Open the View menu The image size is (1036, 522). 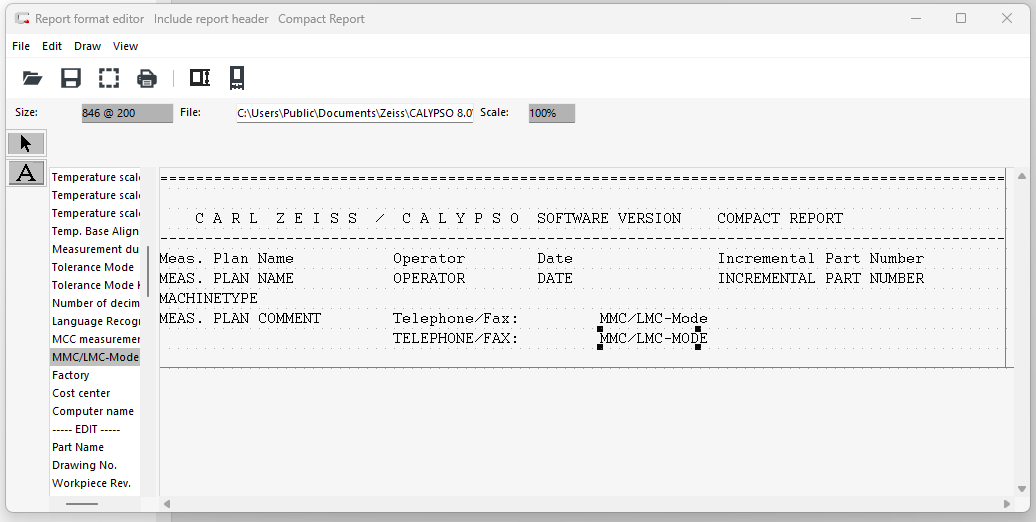click(125, 46)
